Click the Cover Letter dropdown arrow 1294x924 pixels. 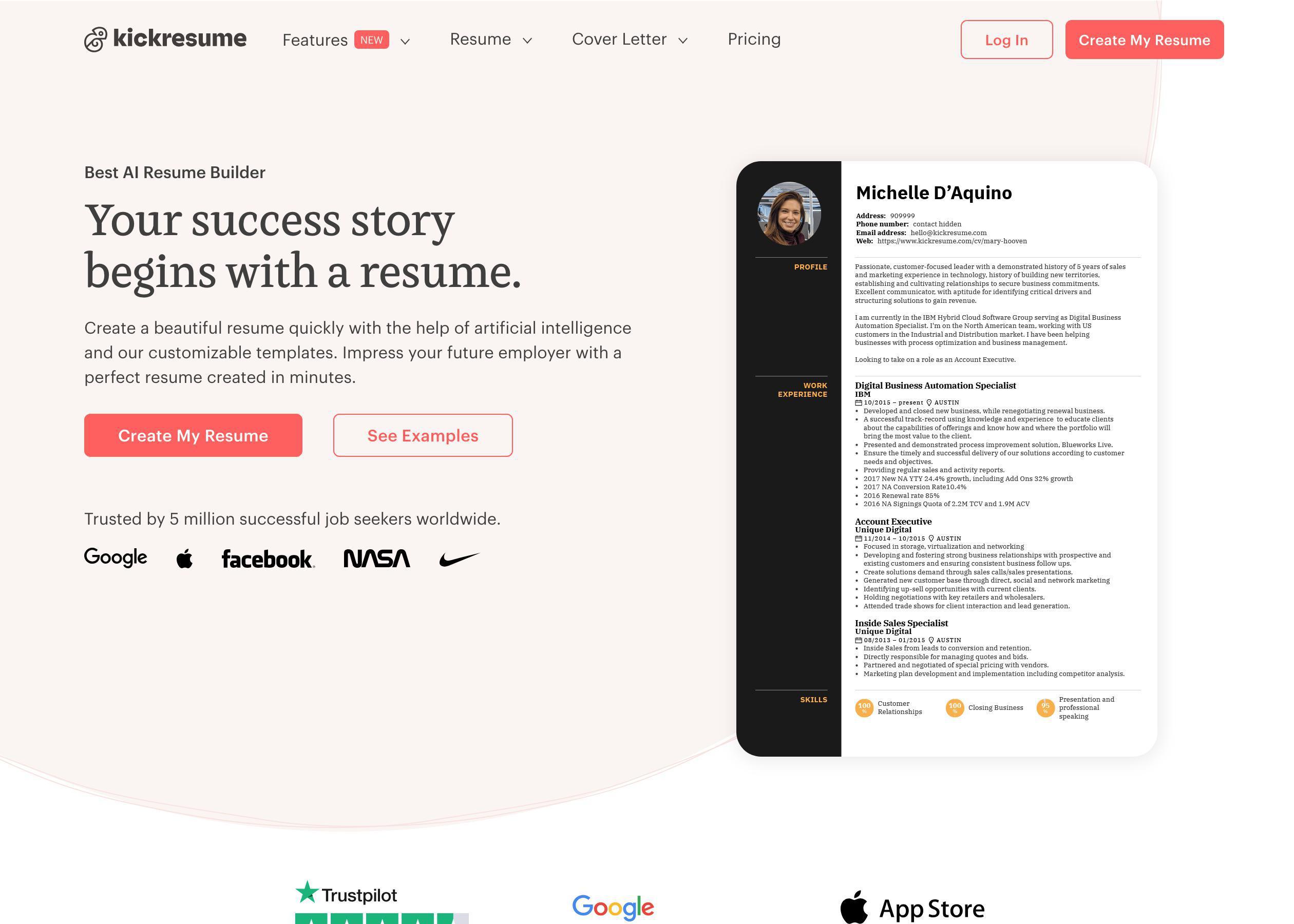[x=682, y=39]
